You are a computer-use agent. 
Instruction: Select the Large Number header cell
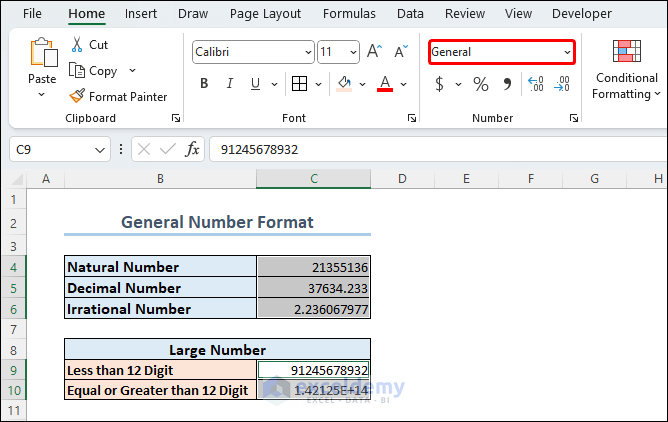click(x=217, y=350)
